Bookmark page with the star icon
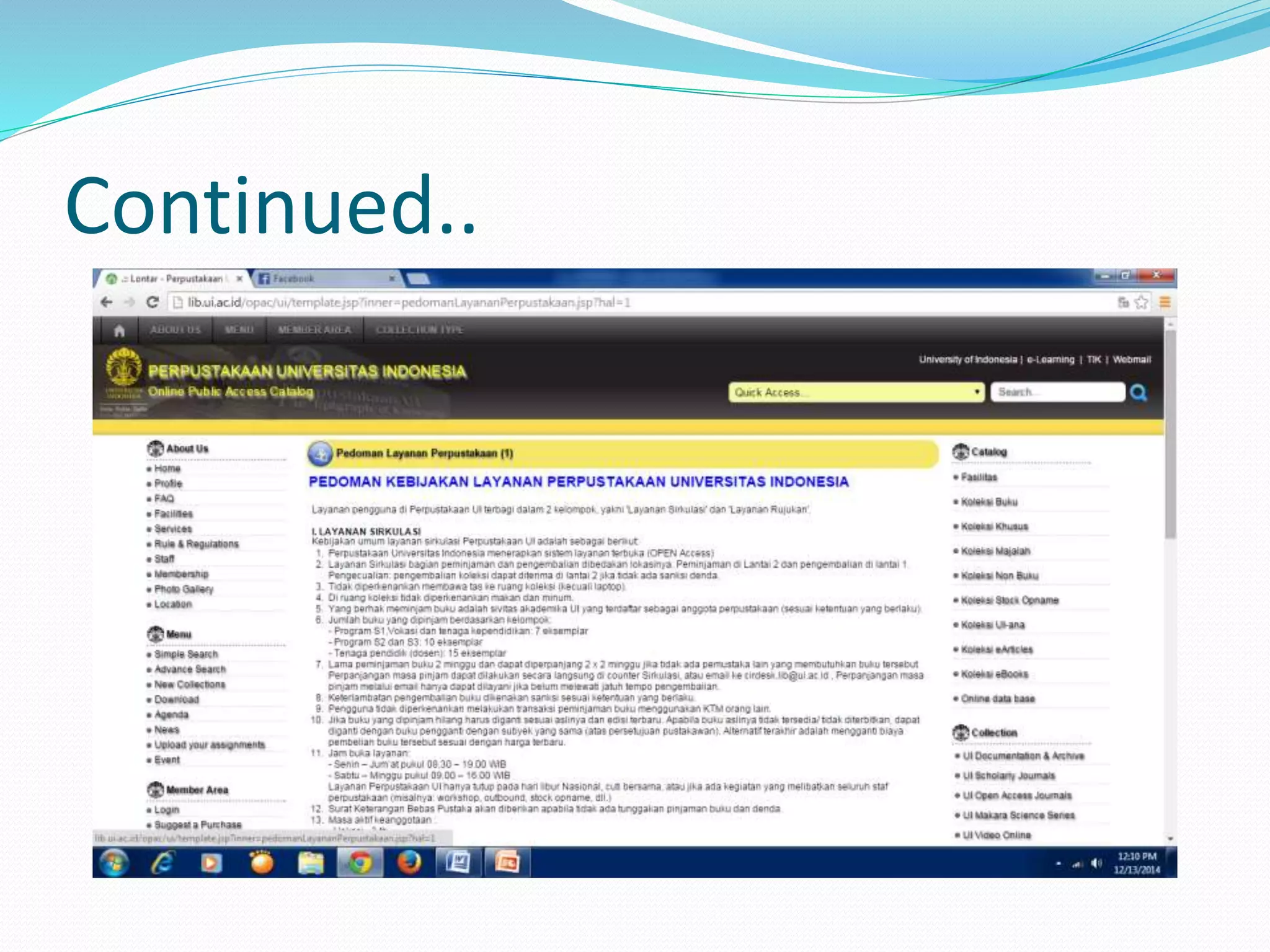The image size is (1270, 952). click(x=1141, y=302)
